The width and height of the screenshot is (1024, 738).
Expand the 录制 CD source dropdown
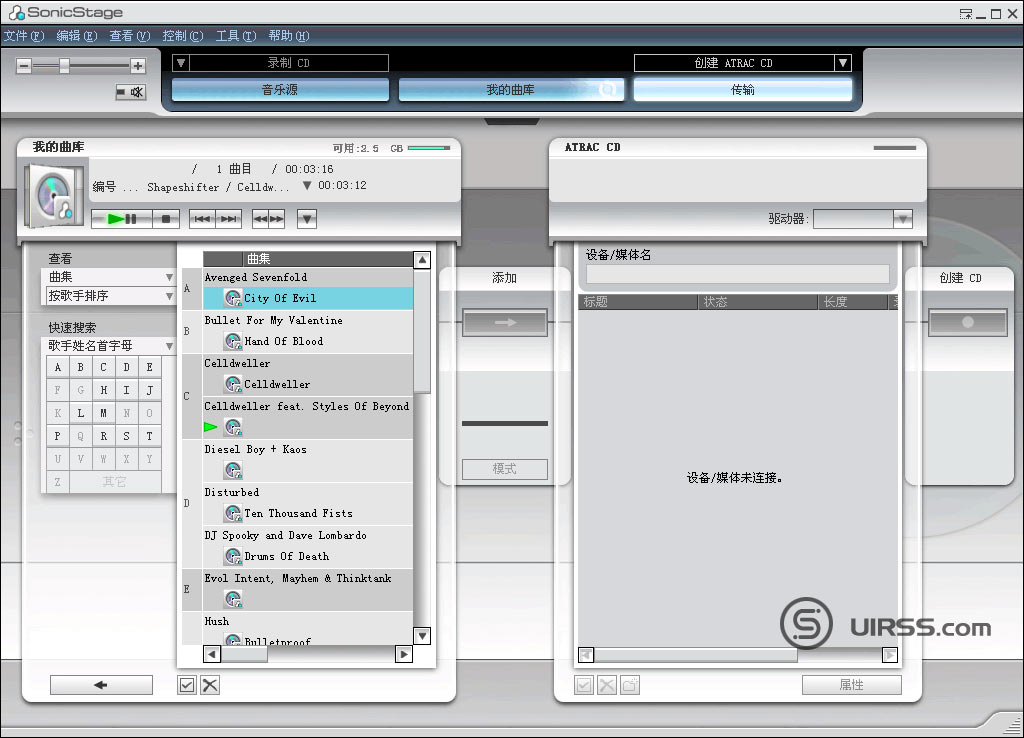[x=181, y=63]
